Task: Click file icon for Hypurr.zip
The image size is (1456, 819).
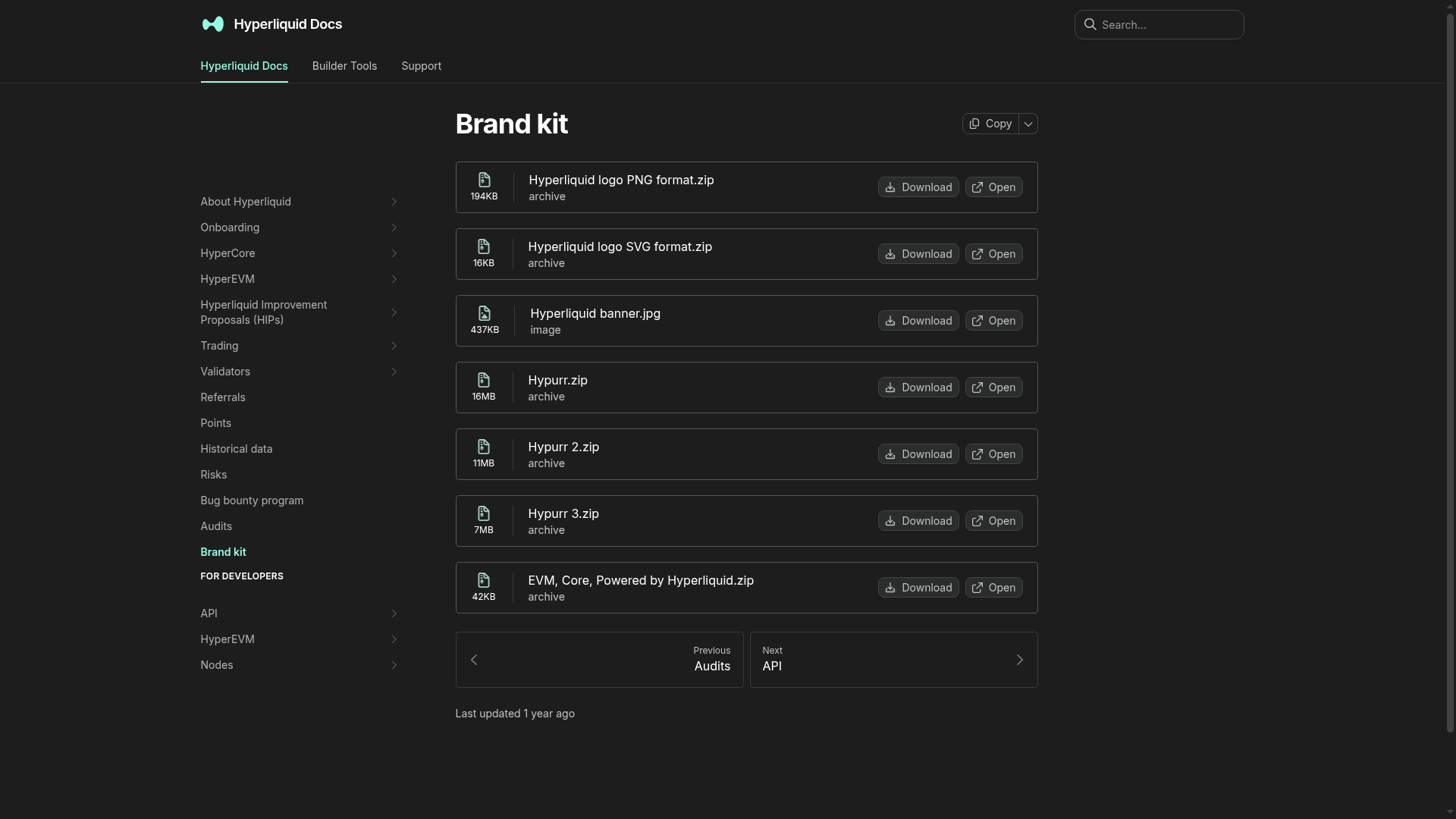Action: coord(483,380)
